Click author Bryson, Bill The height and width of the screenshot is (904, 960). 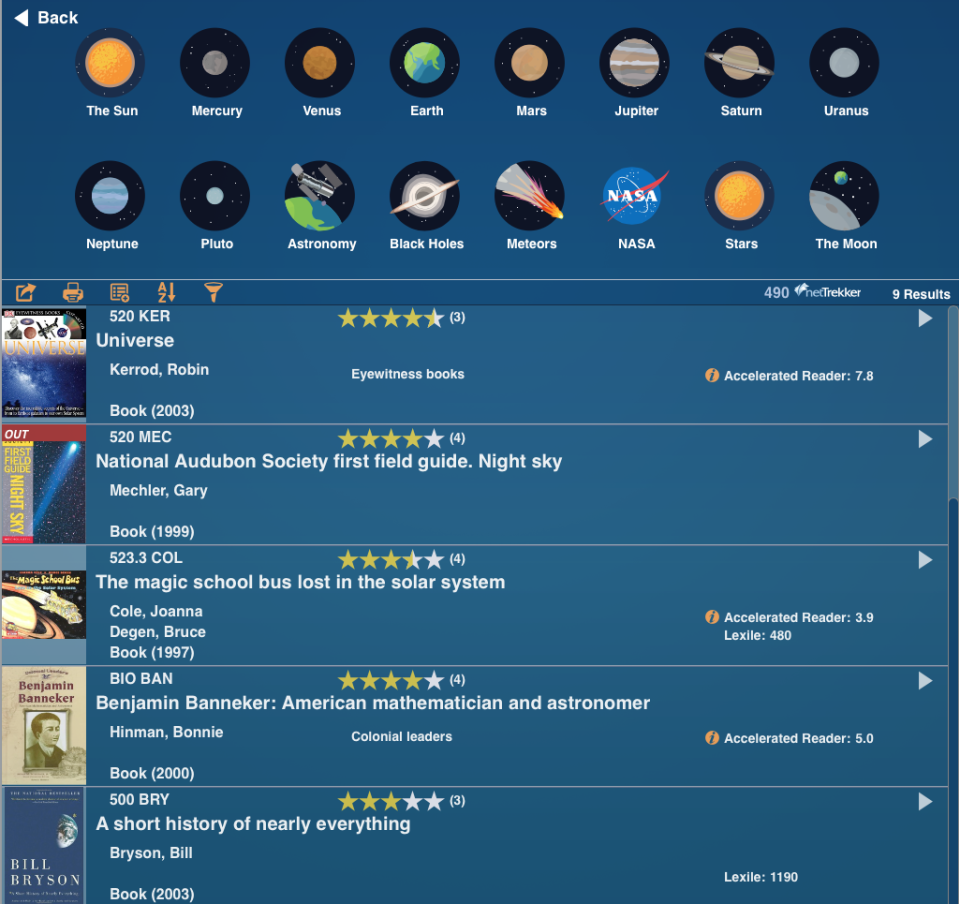151,853
